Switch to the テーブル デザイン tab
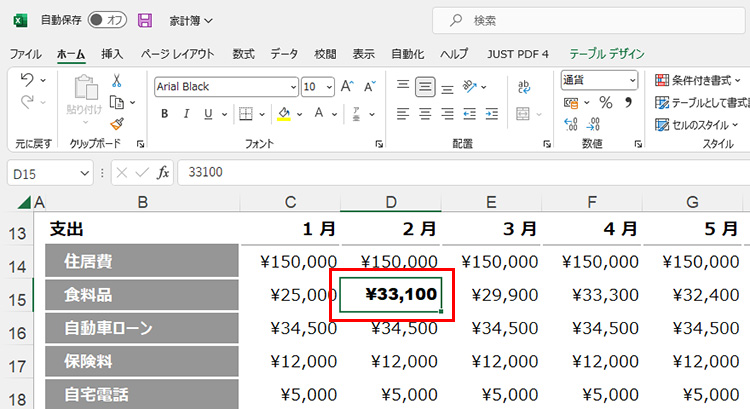This screenshot has width=750, height=409. coord(606,54)
